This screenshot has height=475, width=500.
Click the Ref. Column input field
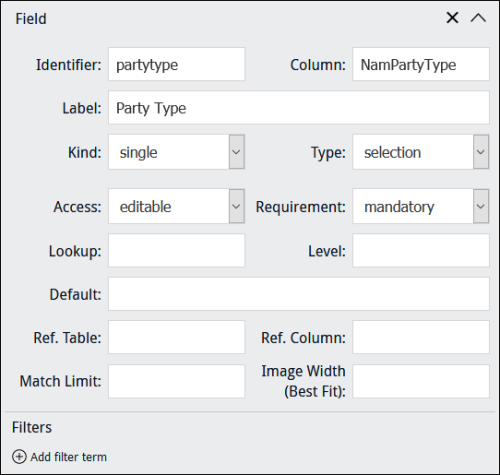[421, 337]
